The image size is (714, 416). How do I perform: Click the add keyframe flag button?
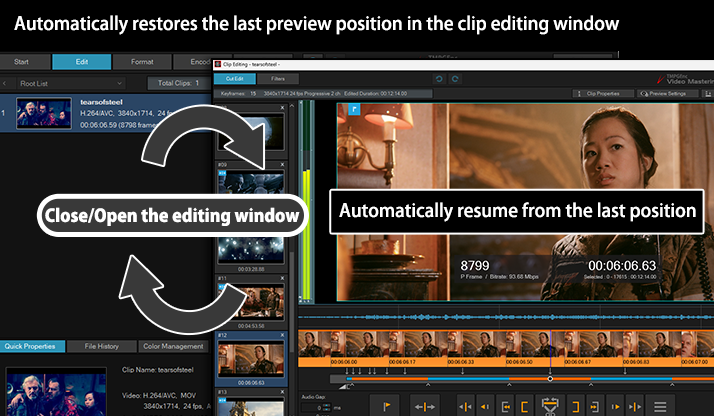pos(385,406)
